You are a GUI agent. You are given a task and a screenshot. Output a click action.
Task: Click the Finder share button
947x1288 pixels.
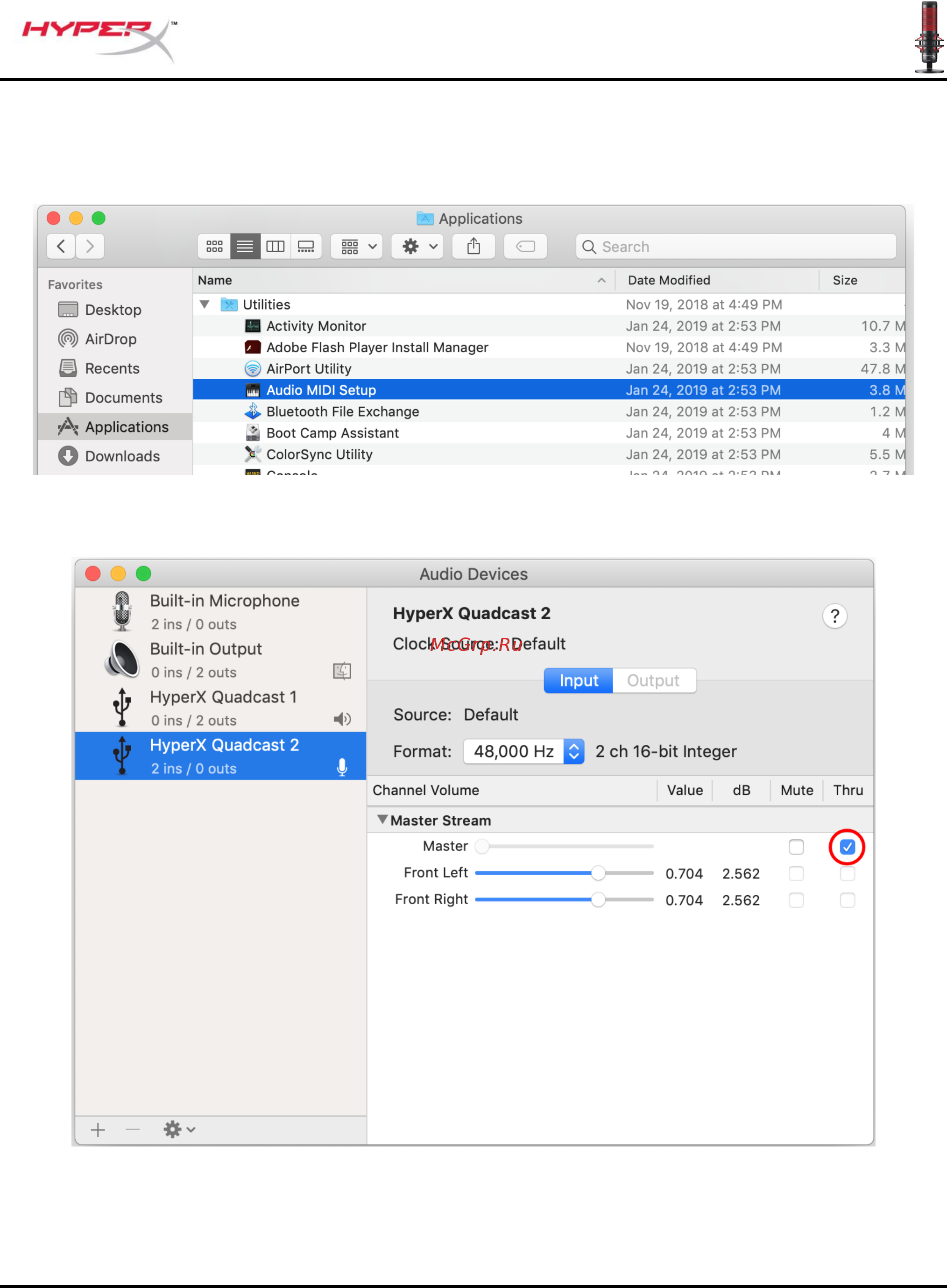click(473, 247)
